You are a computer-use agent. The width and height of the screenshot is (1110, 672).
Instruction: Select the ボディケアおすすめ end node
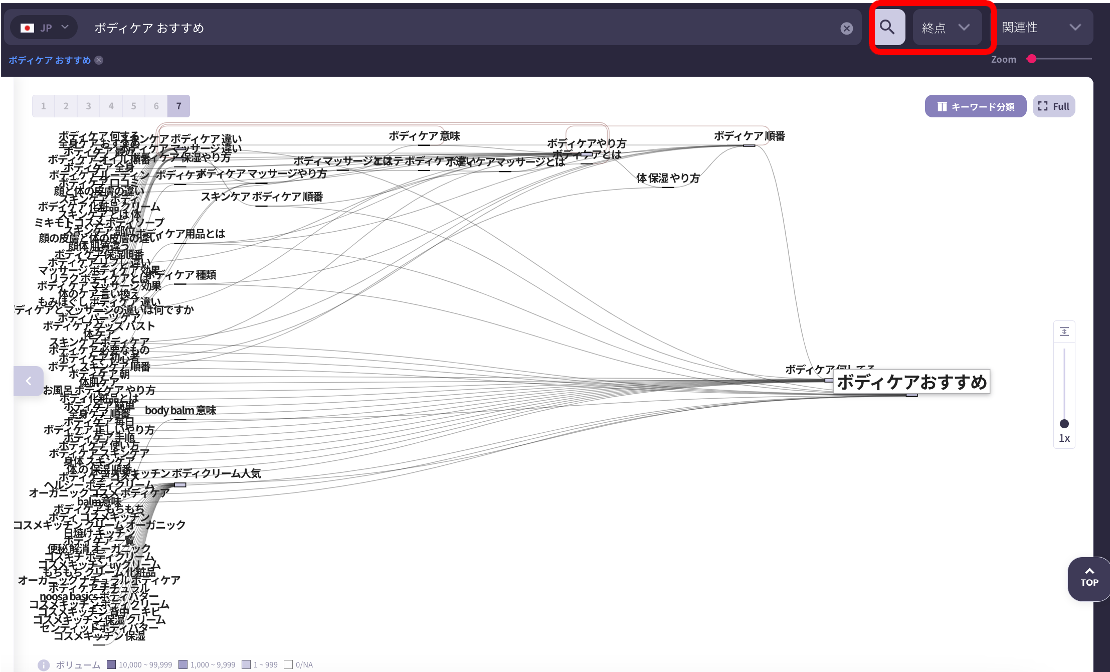coord(911,382)
